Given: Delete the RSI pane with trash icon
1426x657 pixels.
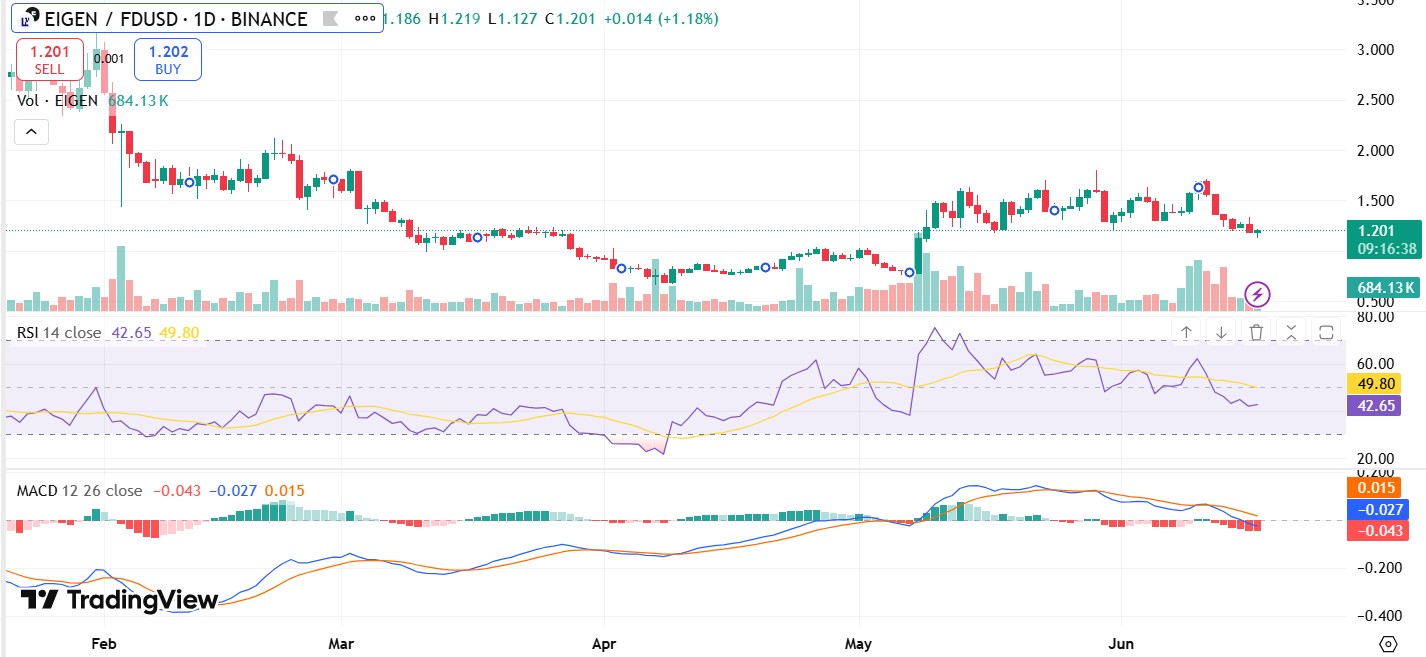Looking at the screenshot, I should 1257,332.
